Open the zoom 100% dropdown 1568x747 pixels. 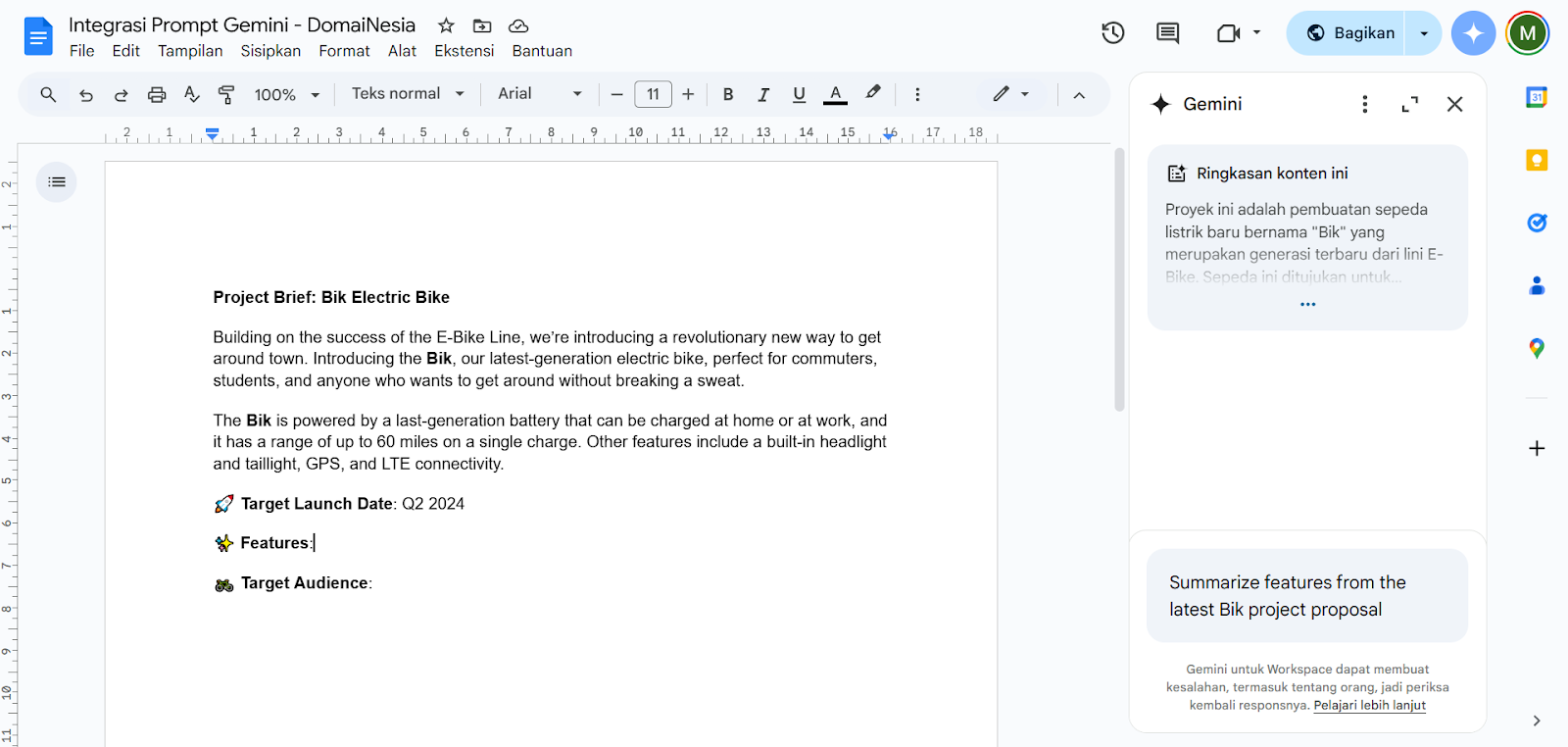(286, 94)
